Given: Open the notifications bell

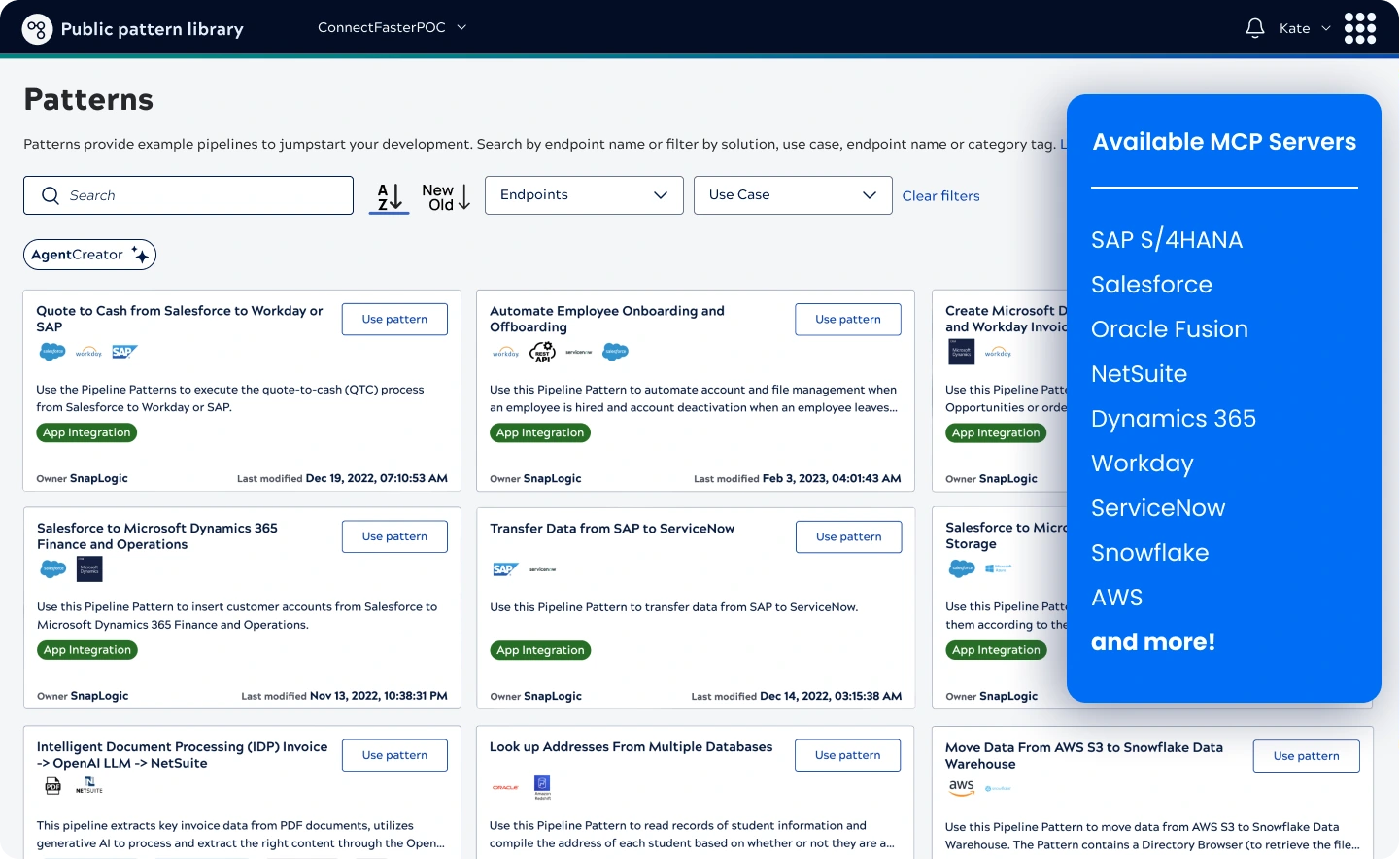Looking at the screenshot, I should point(1255,28).
